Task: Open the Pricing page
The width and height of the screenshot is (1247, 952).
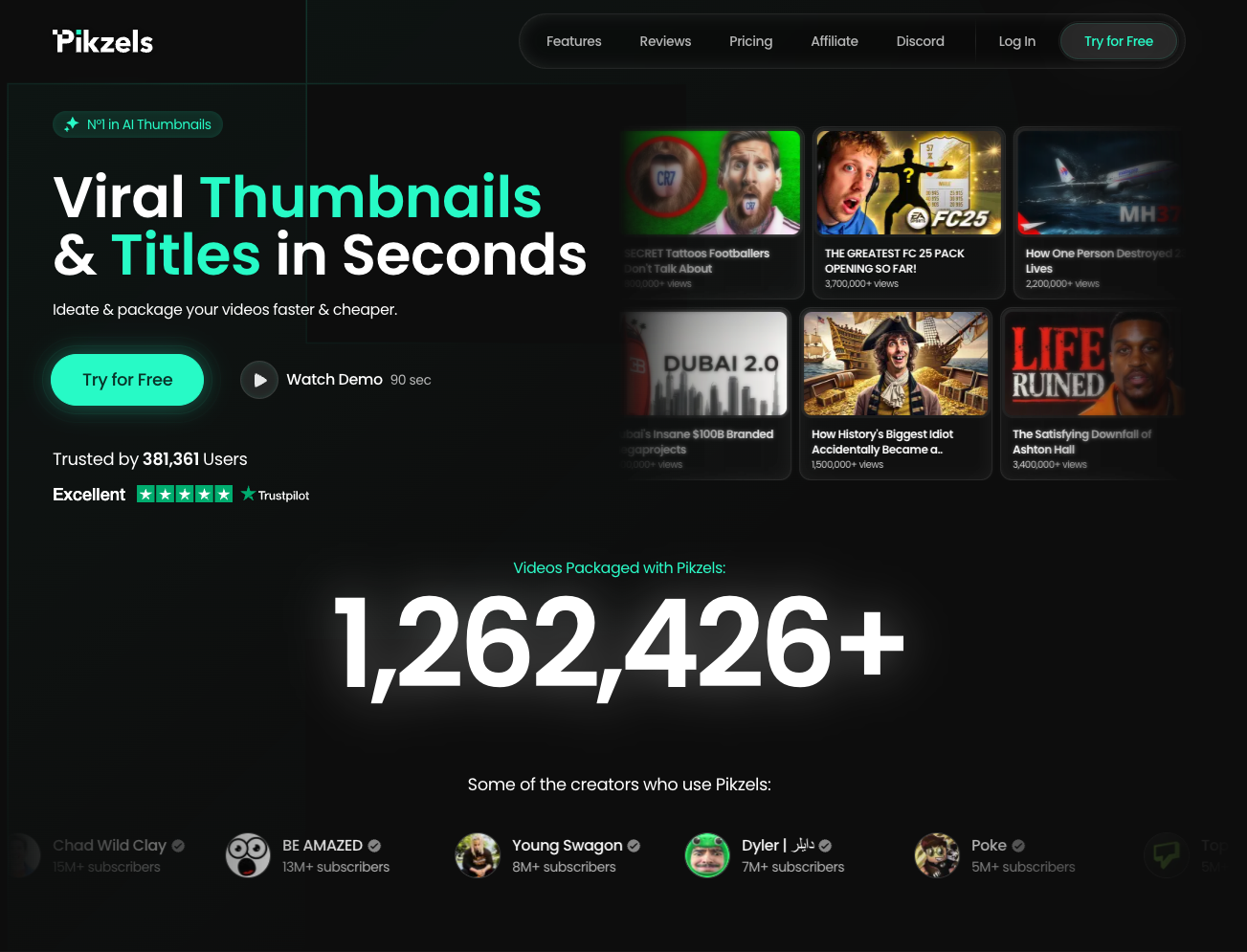Action: [750, 41]
